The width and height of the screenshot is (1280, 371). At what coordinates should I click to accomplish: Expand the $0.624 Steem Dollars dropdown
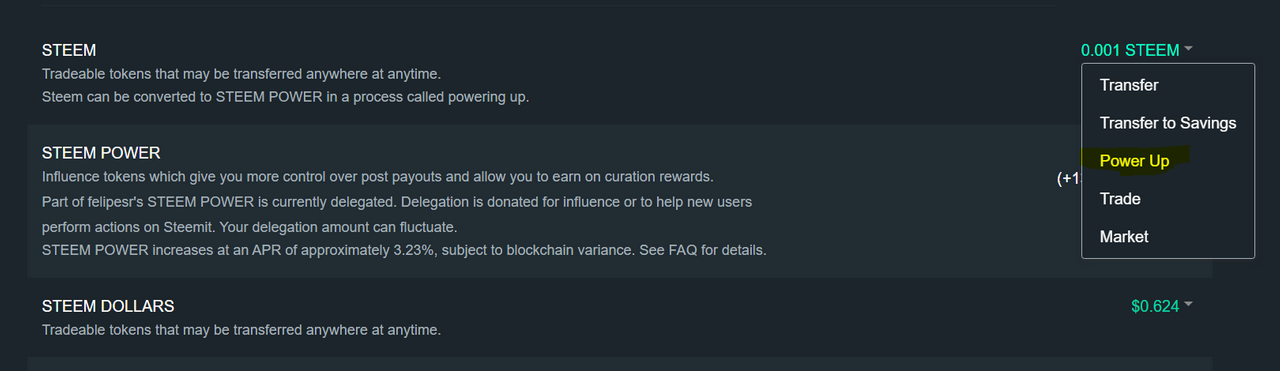point(1161,306)
